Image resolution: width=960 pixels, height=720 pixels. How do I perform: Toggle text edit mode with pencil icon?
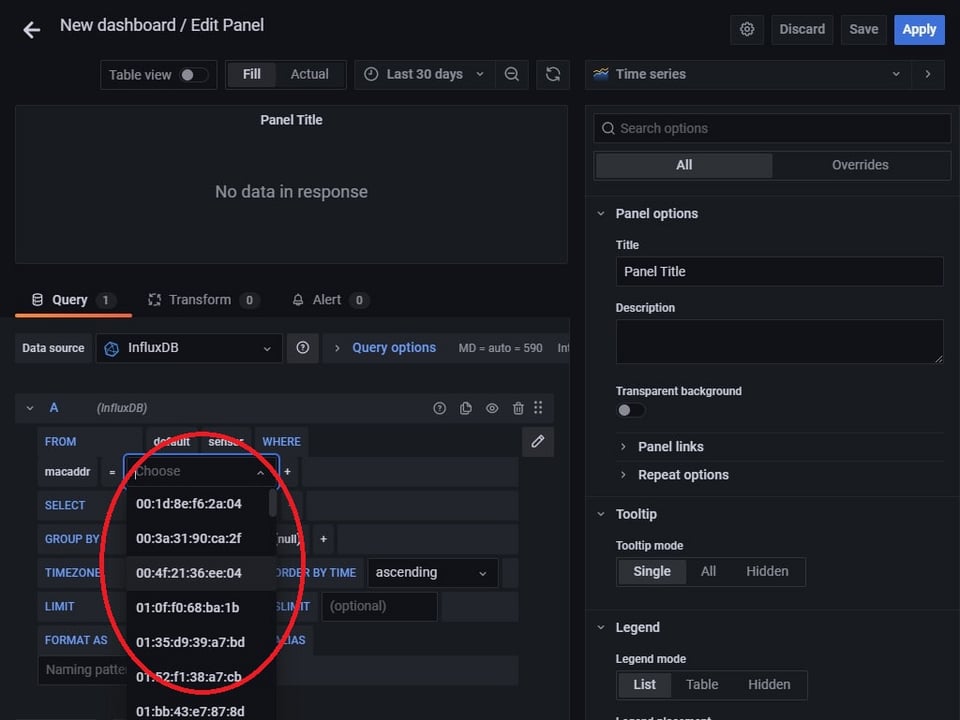coord(538,441)
